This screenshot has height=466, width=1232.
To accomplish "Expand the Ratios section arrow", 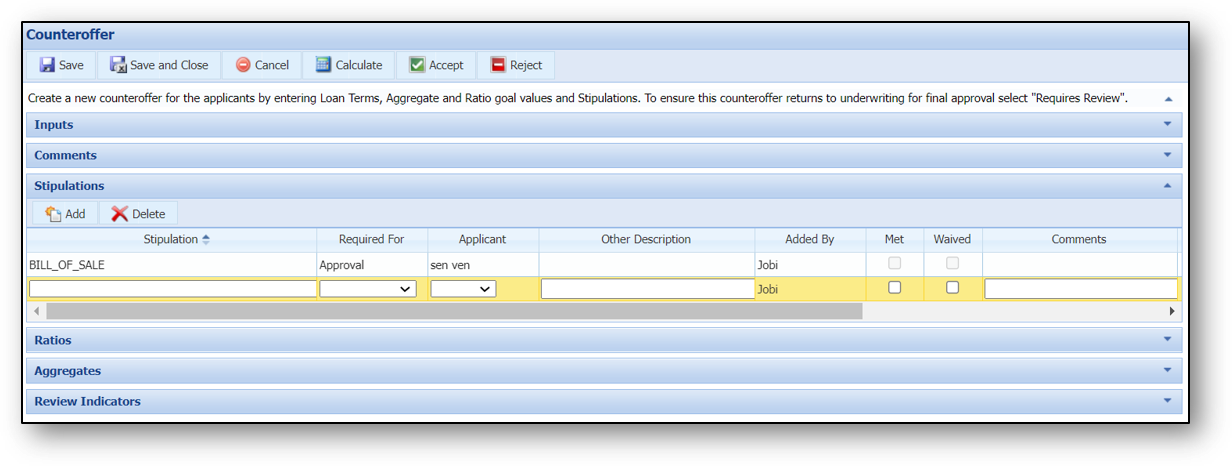I will point(1167,340).
